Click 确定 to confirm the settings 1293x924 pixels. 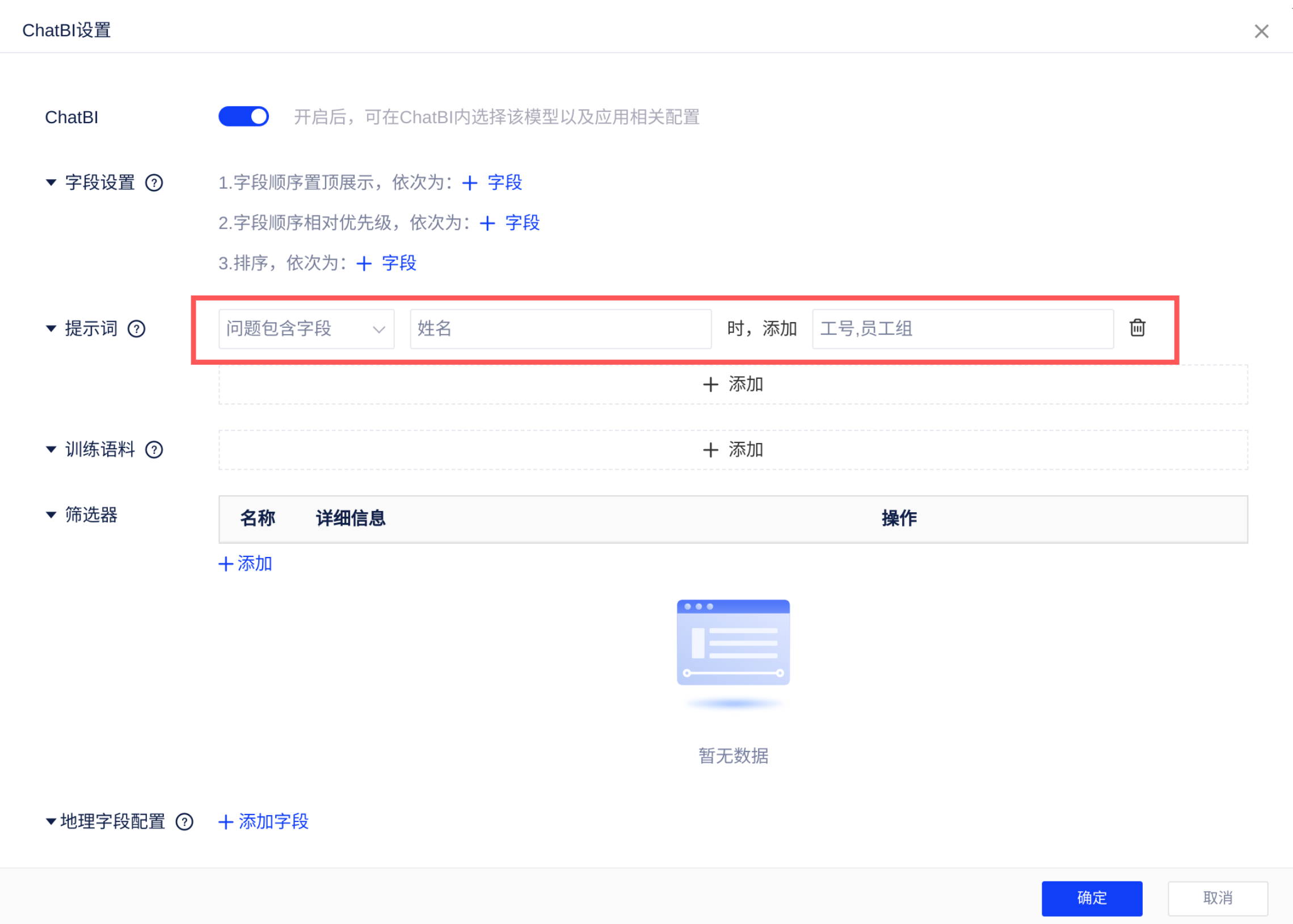(1092, 898)
